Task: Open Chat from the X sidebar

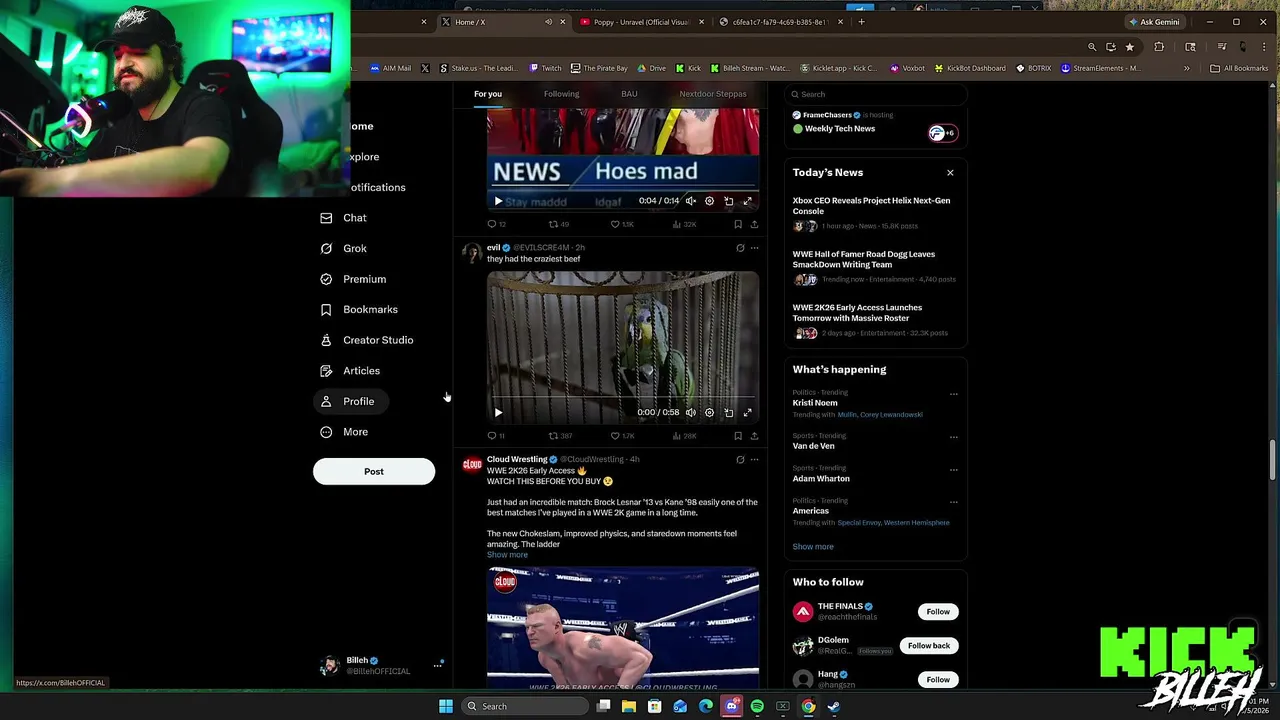Action: click(x=343, y=218)
